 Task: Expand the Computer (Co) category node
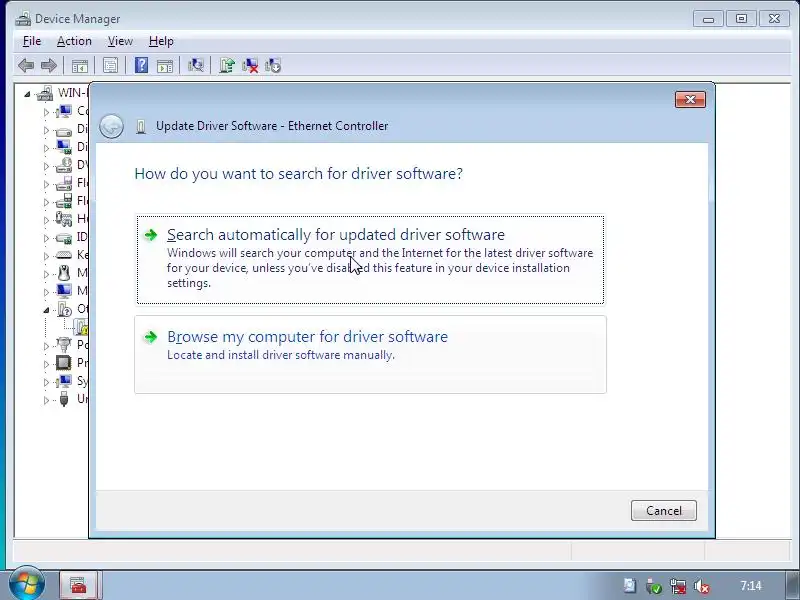(x=46, y=112)
